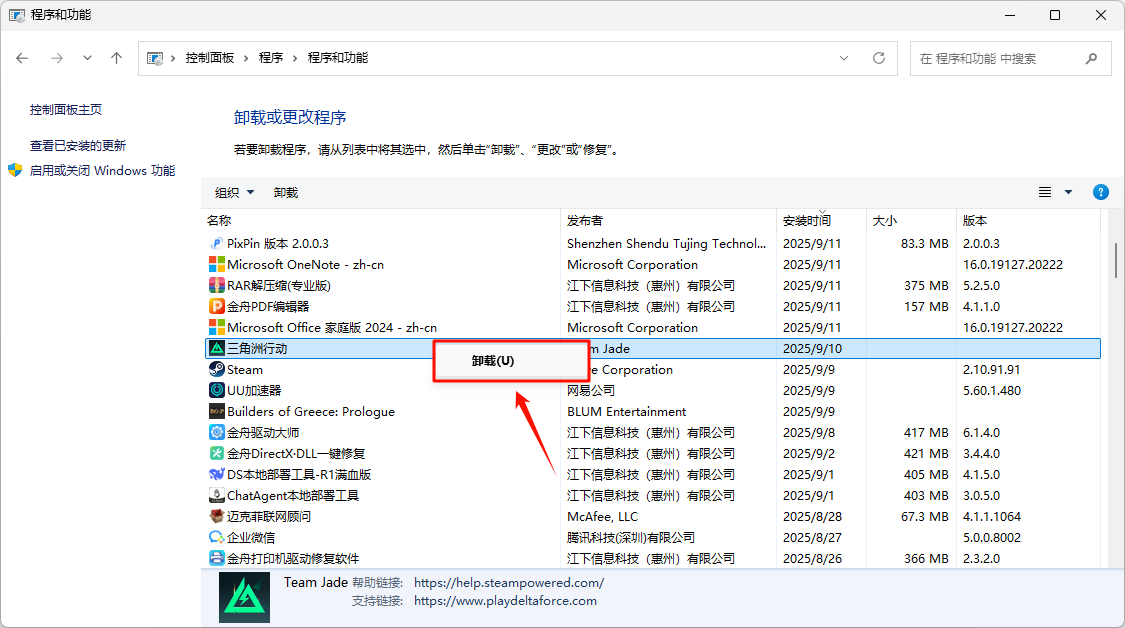Screen dimensions: 1125x628
Task: Click the 83.3 MB size cell
Action: (925, 243)
